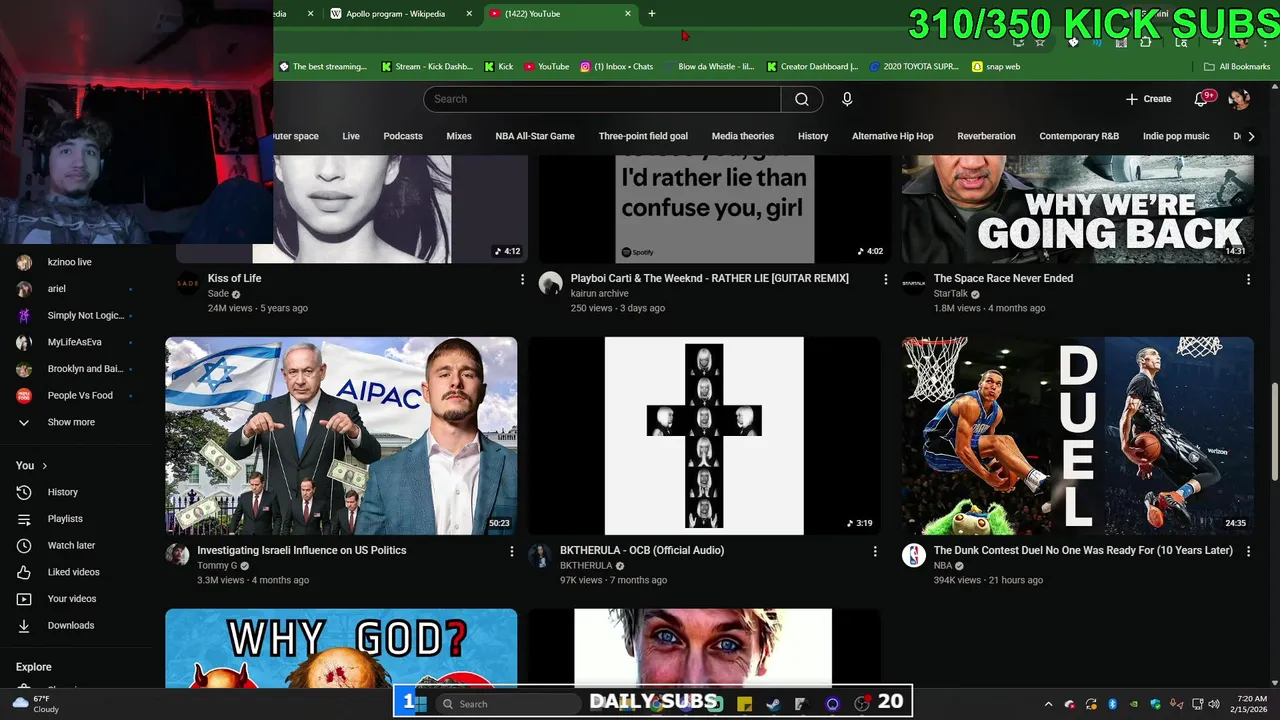This screenshot has width=1280, height=720.
Task: Open the weather widget showing Cloudy
Action: (36, 704)
